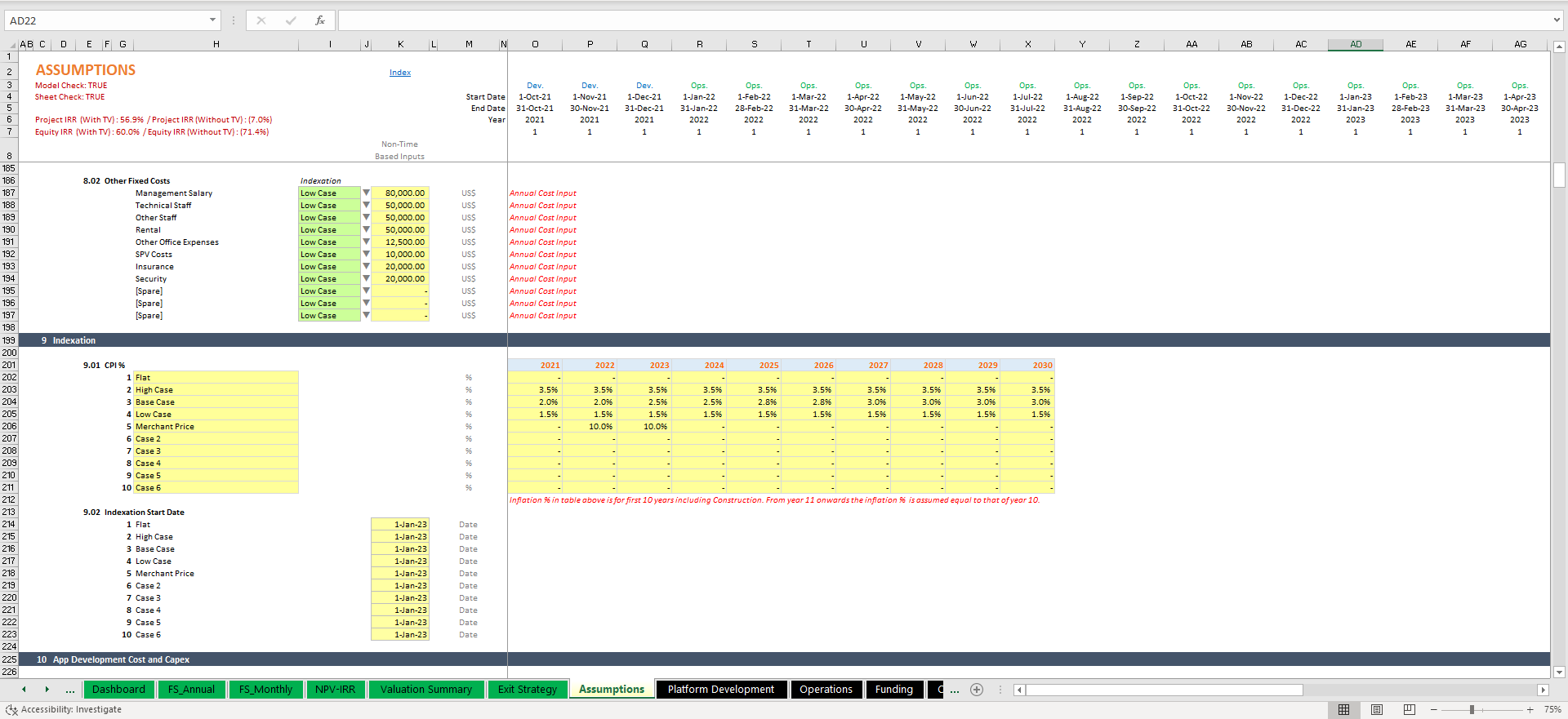Click the horizontal scrollbar thumb
The image size is (1568, 719).
(1165, 690)
